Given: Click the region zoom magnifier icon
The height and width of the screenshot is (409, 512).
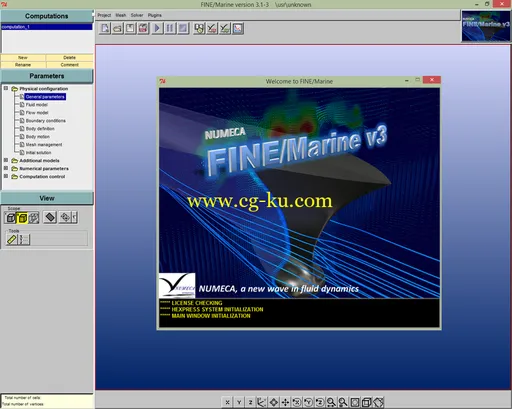Looking at the screenshot, I should 343,402.
